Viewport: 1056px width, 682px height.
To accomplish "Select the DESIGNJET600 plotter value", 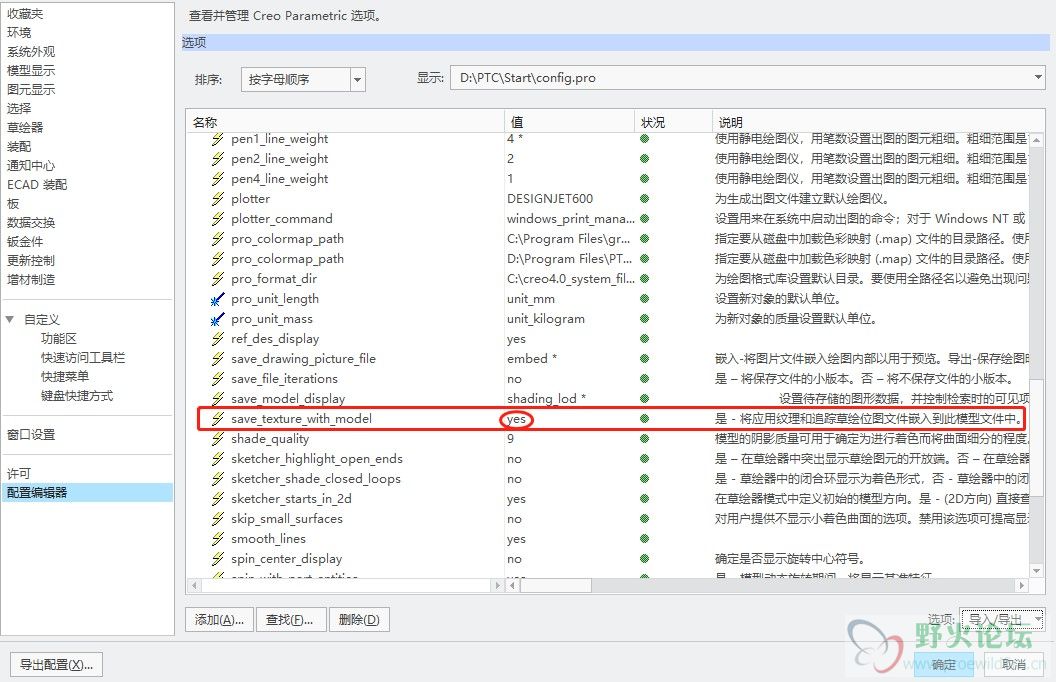I will tap(550, 199).
